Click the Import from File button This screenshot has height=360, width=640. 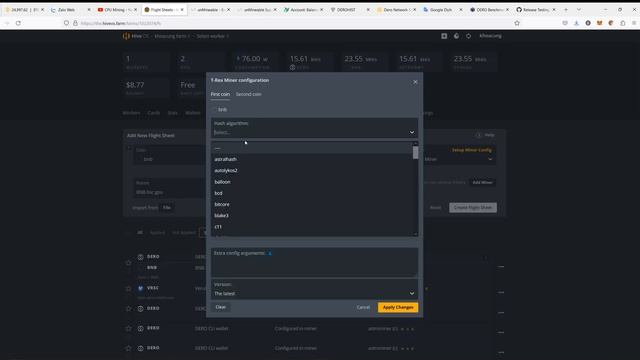tap(167, 208)
